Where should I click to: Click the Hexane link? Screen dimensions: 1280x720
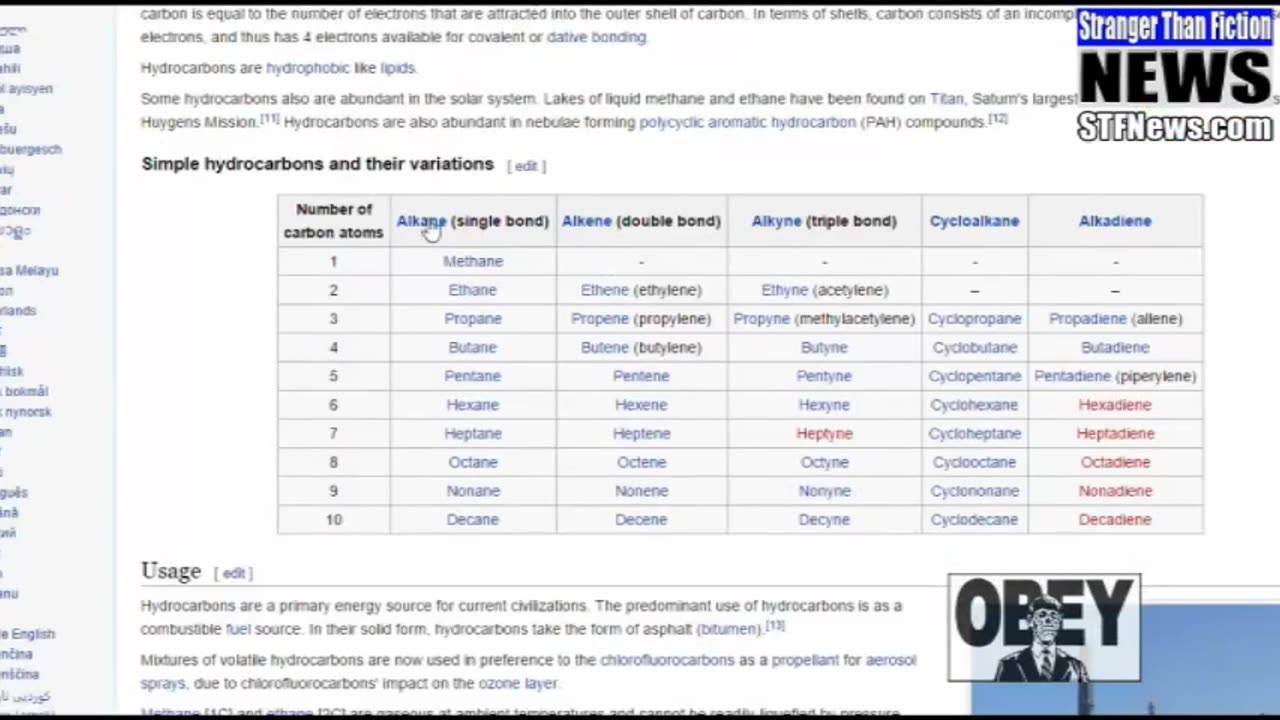tap(473, 405)
